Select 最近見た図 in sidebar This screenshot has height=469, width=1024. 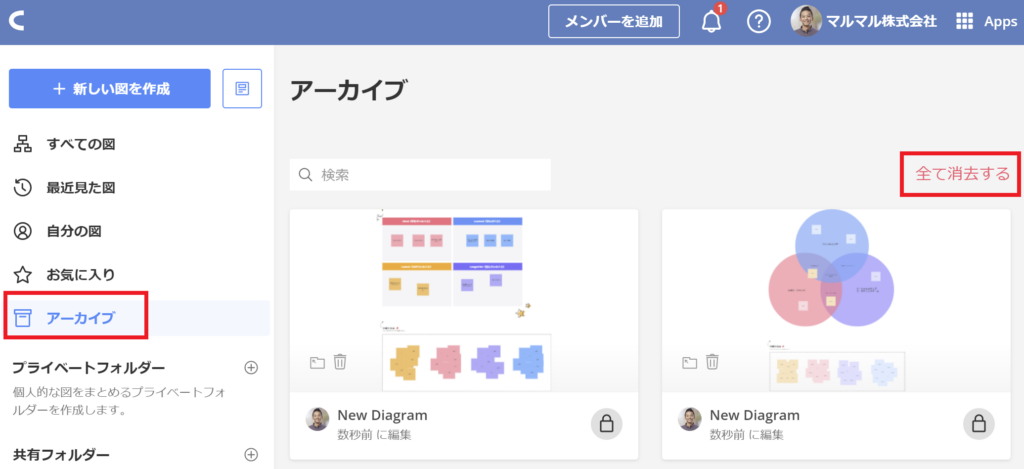[x=80, y=187]
